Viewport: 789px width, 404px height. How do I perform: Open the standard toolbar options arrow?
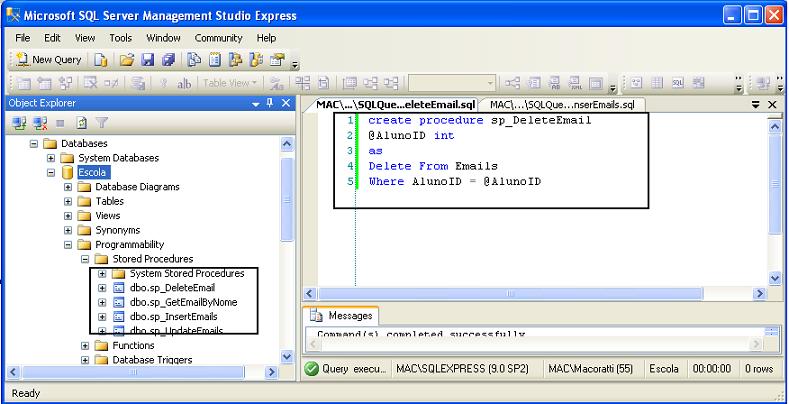tap(295, 64)
